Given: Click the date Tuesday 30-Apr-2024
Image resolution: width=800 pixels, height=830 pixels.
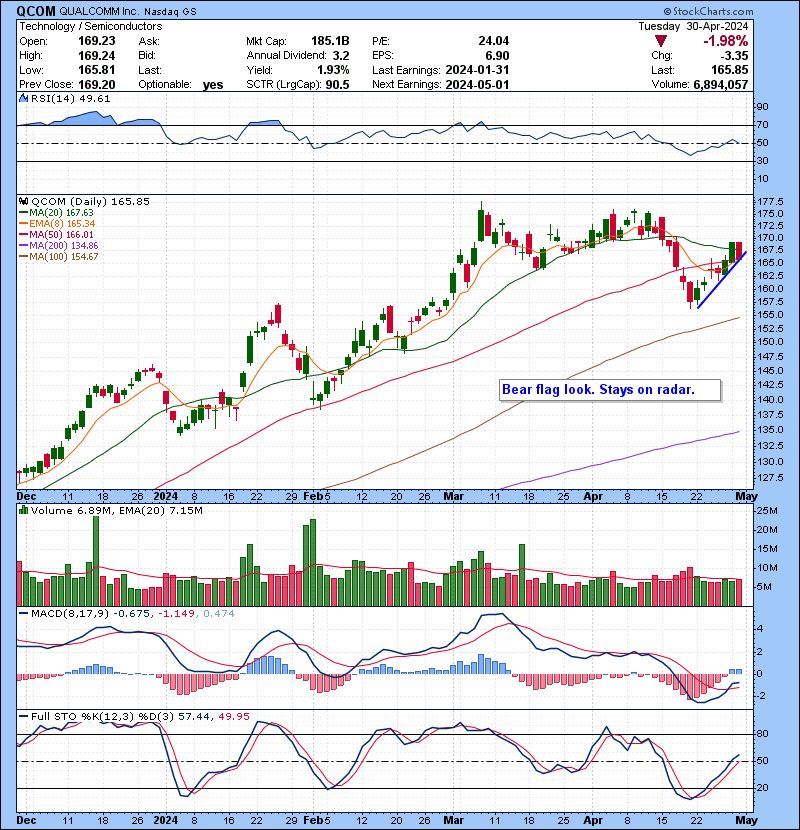Looking at the screenshot, I should point(693,26).
